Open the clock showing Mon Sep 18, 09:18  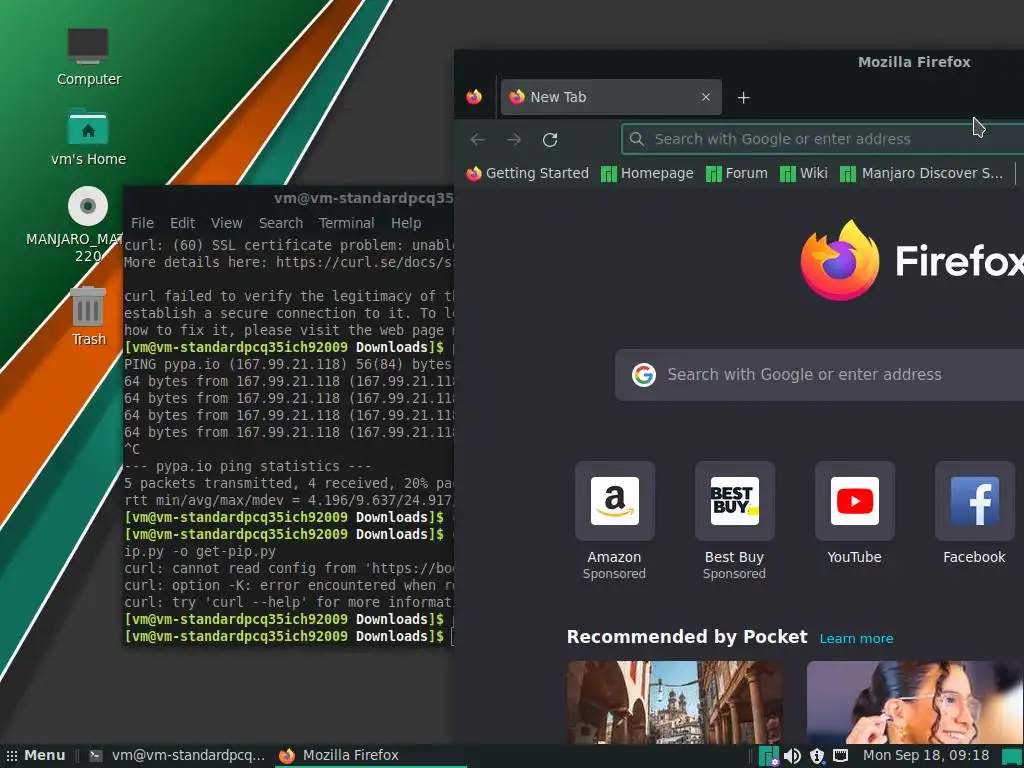[925, 756]
